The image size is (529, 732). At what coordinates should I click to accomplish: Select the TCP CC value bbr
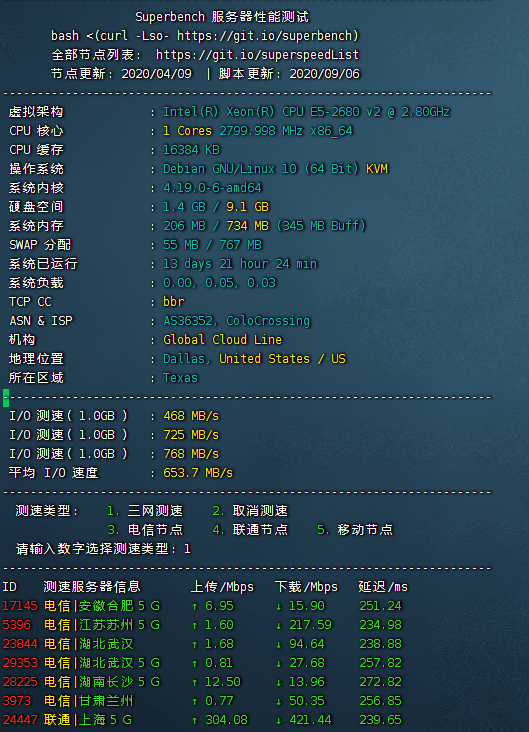(174, 302)
